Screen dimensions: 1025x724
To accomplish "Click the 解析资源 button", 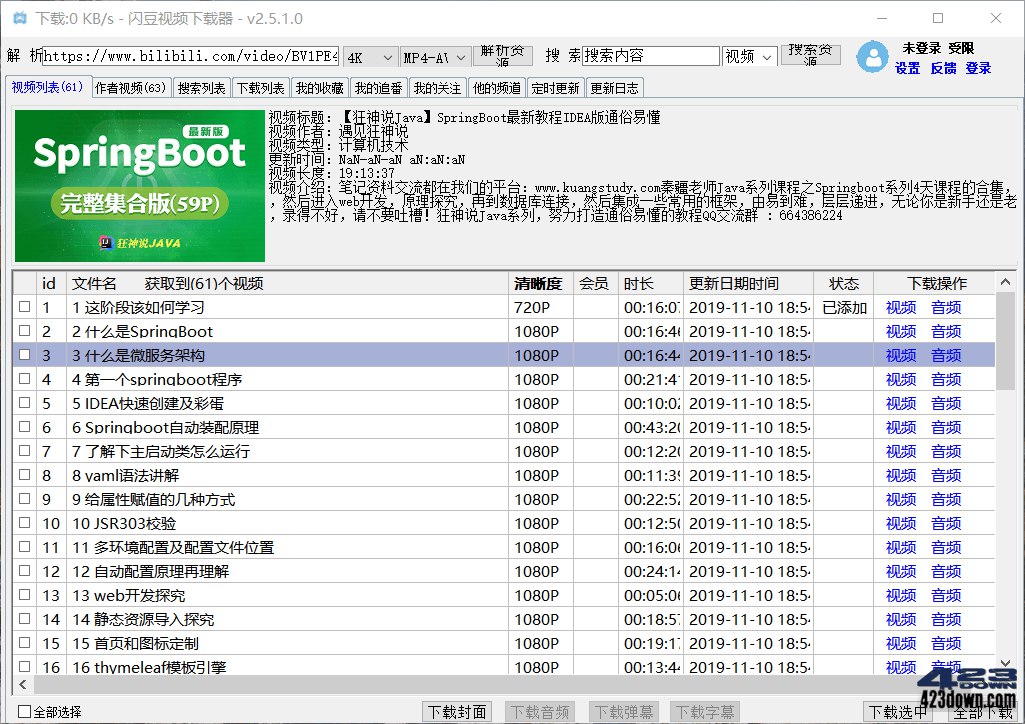I will pos(503,56).
